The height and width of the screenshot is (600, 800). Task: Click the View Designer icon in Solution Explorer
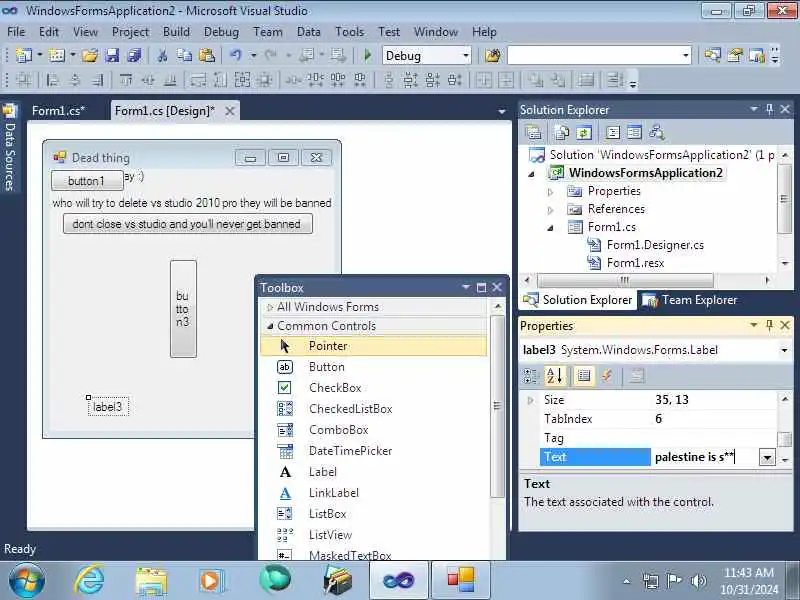tap(635, 133)
